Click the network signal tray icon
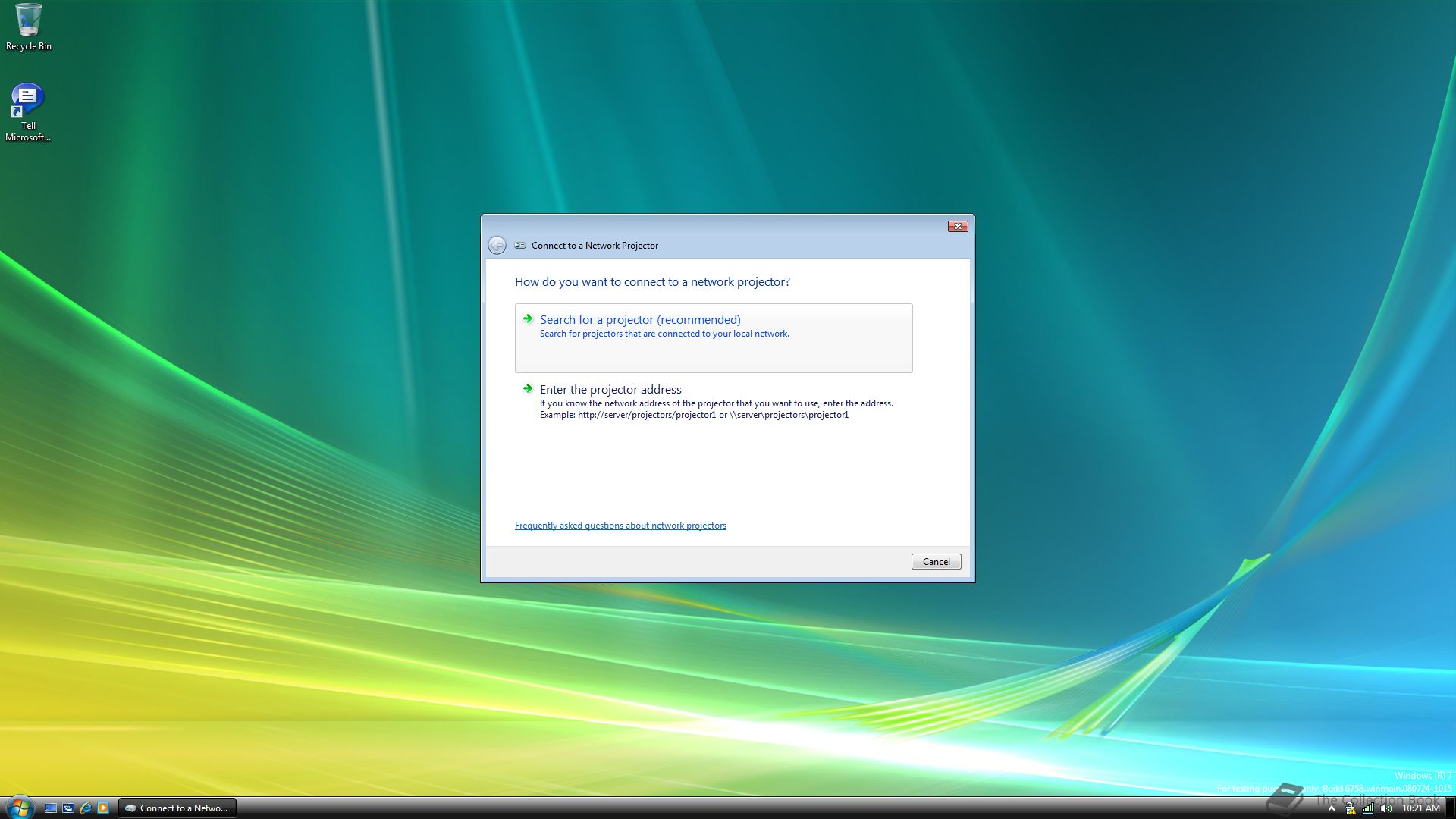The image size is (1456, 819). coord(1368,808)
